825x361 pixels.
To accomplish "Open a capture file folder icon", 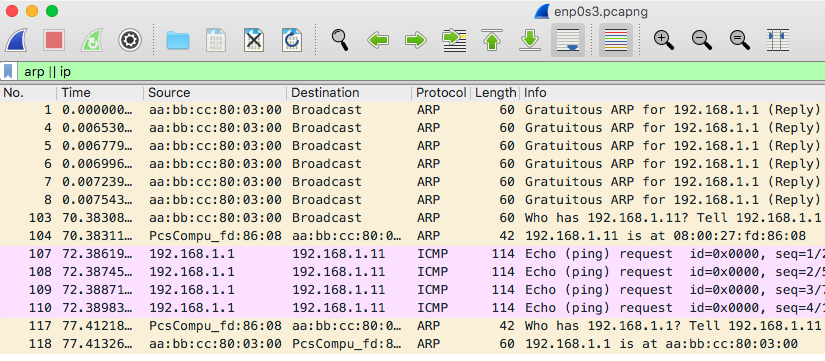I will 178,41.
